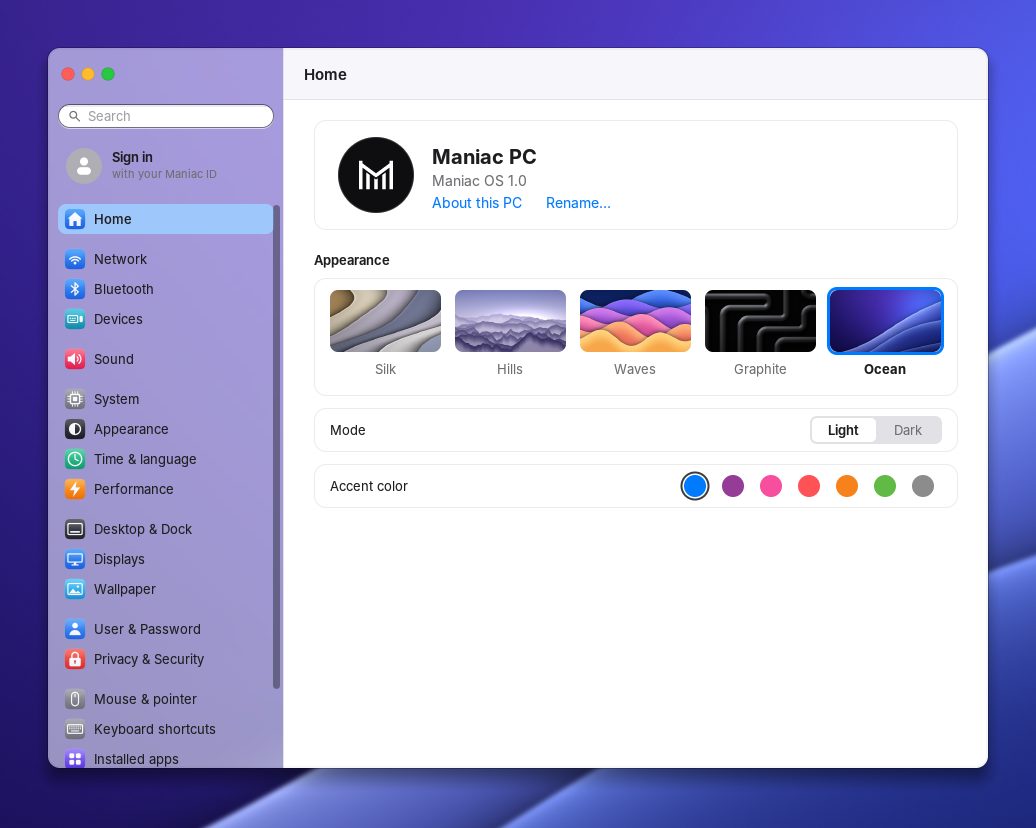Choose the purple accent color
Screen dimensions: 1036x828
coord(733,486)
